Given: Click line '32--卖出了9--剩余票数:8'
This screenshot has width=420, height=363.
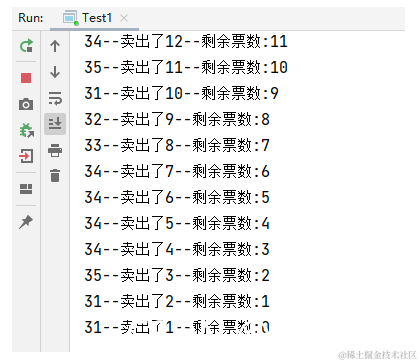Looking at the screenshot, I should (177, 119).
